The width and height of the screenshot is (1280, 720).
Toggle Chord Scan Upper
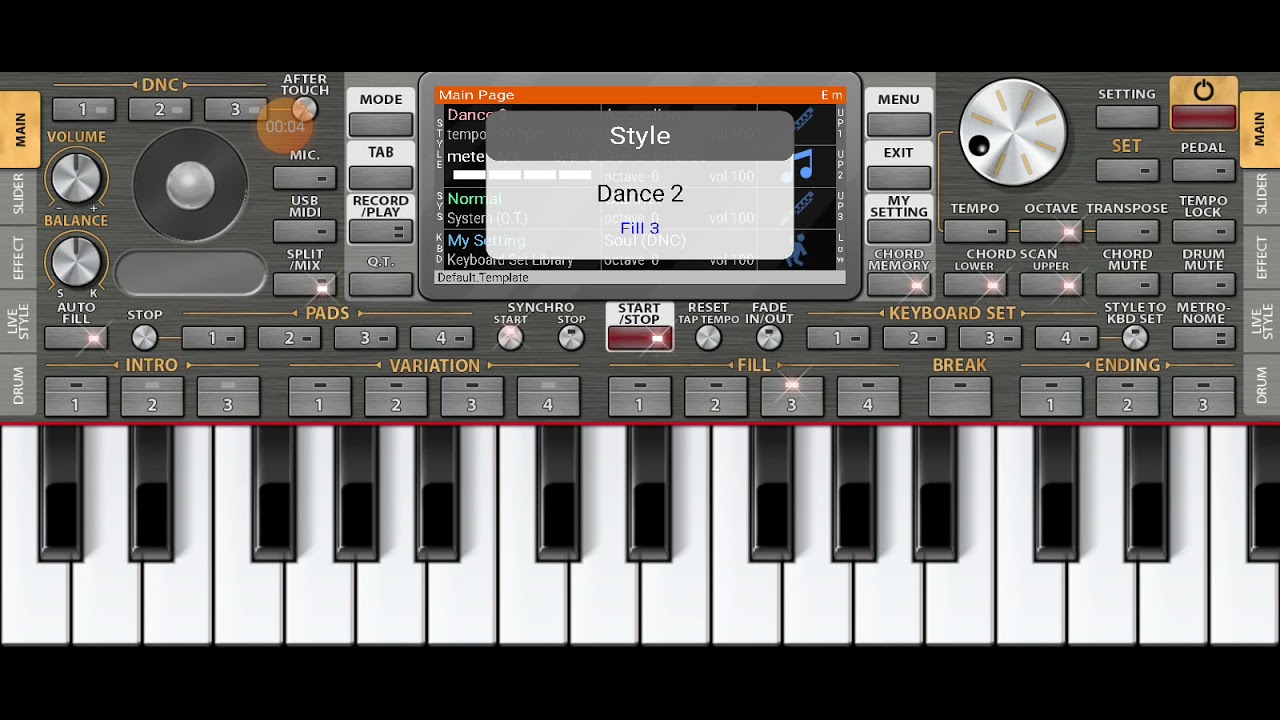pos(1051,285)
